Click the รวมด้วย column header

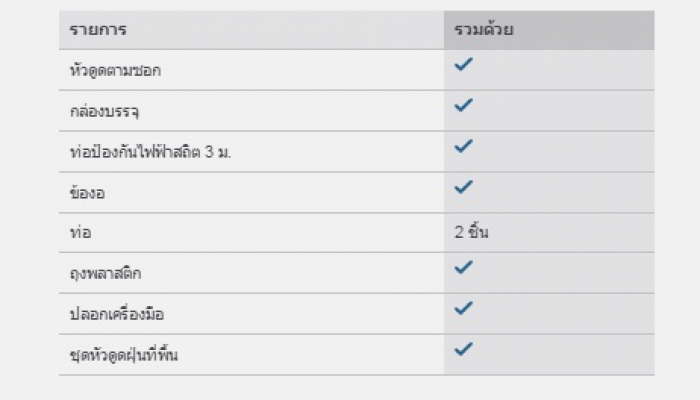click(484, 30)
